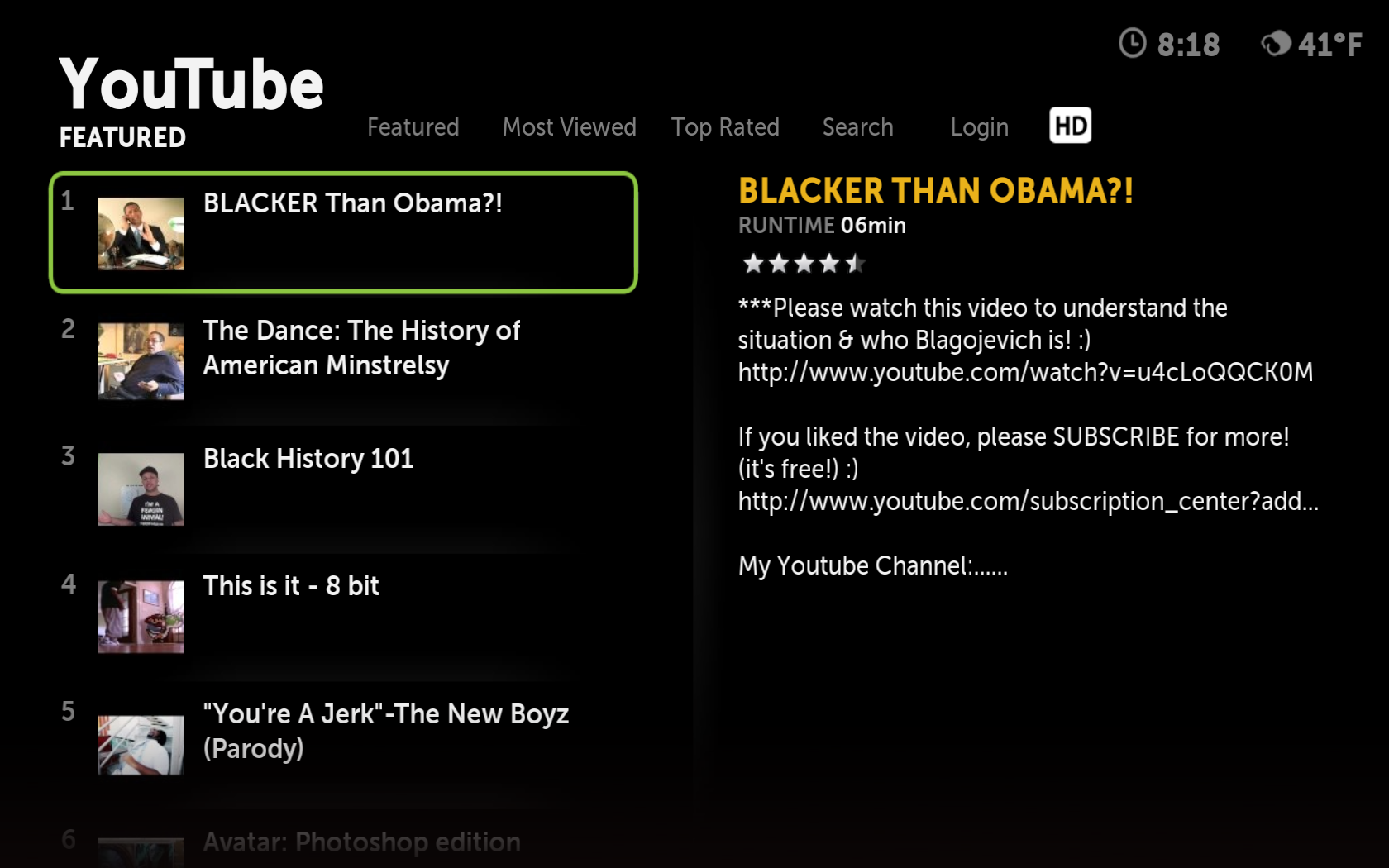Select the "Black History 101" title
The width and height of the screenshot is (1389, 868).
[x=308, y=459]
